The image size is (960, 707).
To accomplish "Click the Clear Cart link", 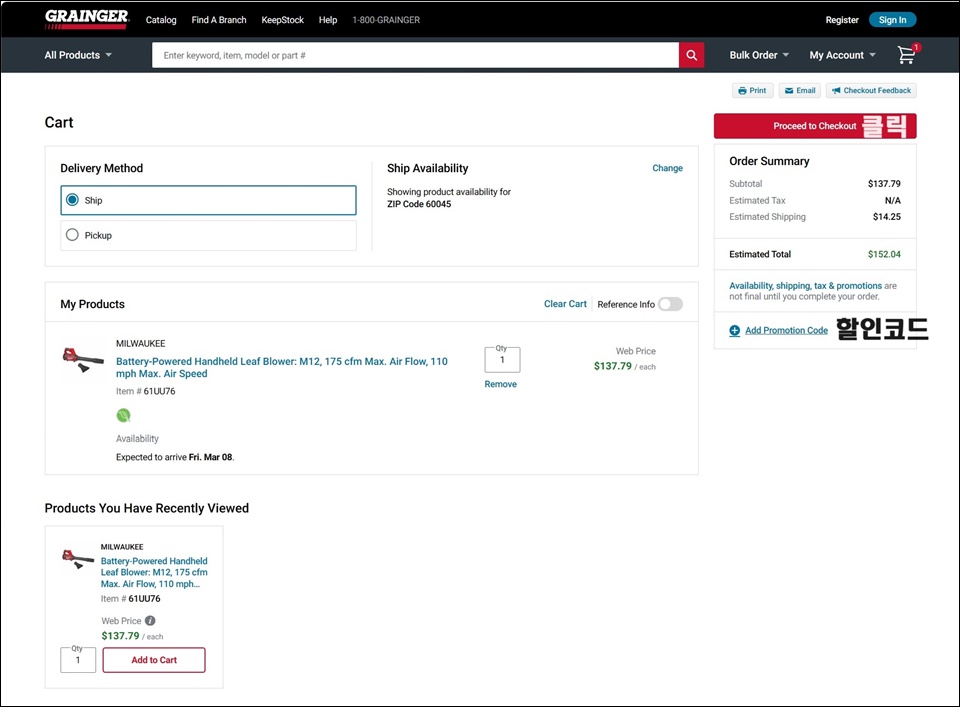I will pyautogui.click(x=565, y=304).
